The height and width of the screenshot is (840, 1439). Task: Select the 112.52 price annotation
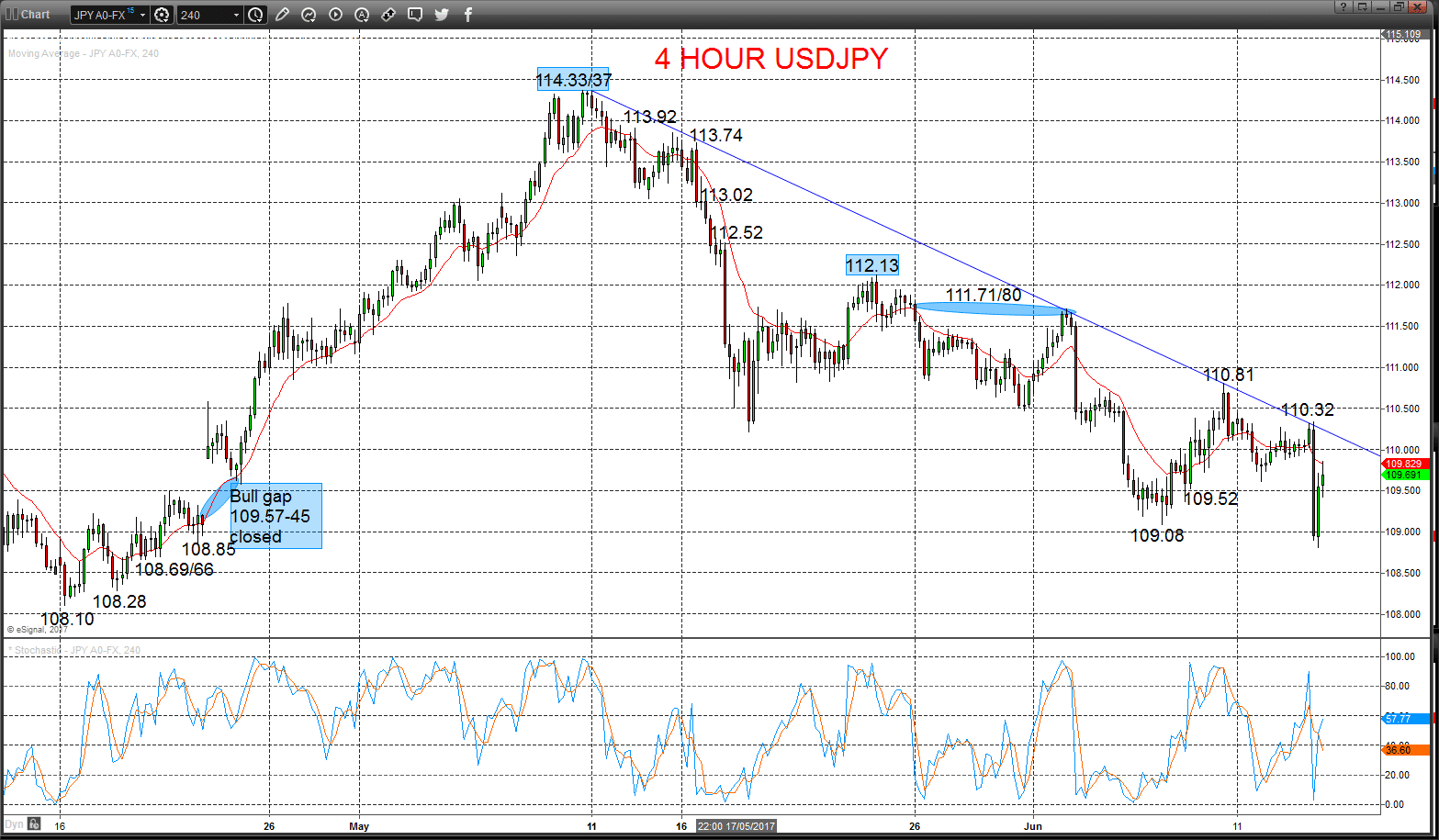(736, 232)
